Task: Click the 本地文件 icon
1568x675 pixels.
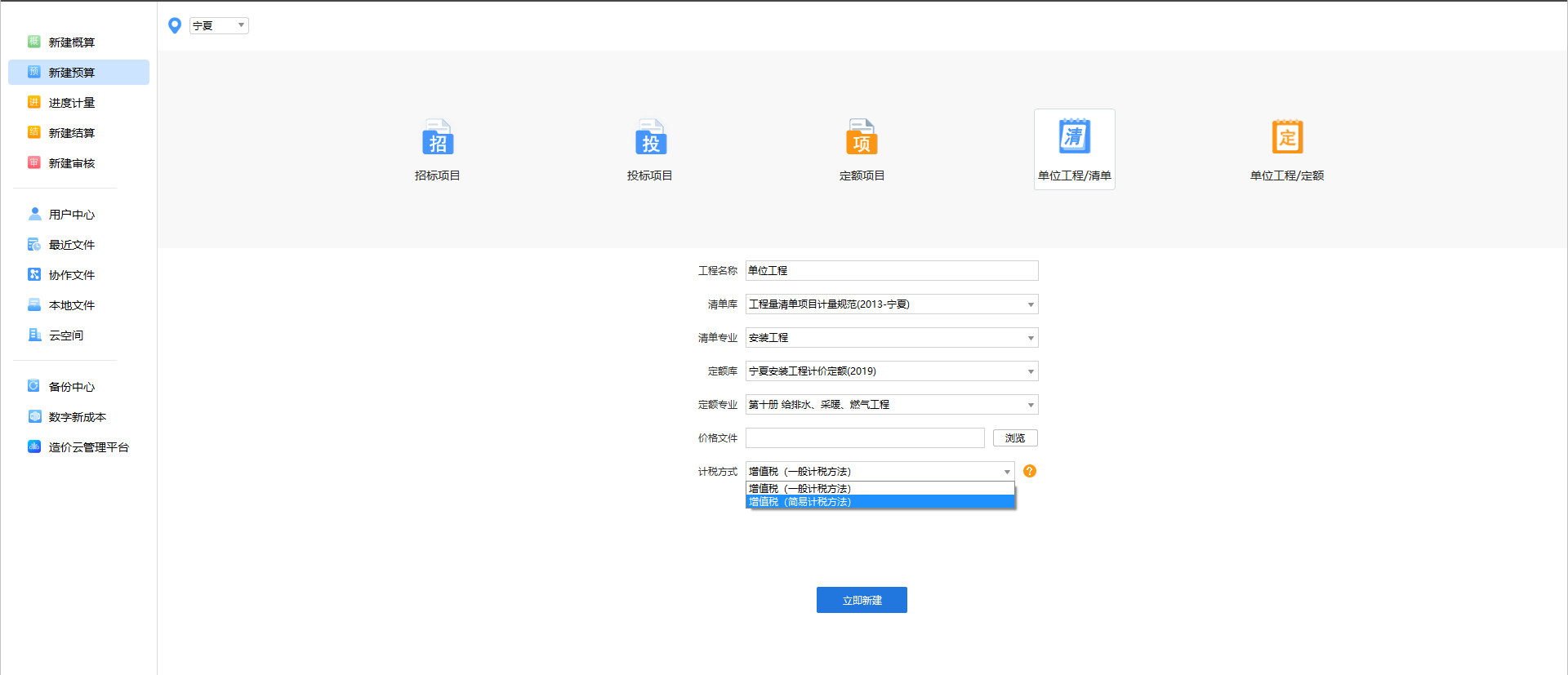Action: [34, 304]
